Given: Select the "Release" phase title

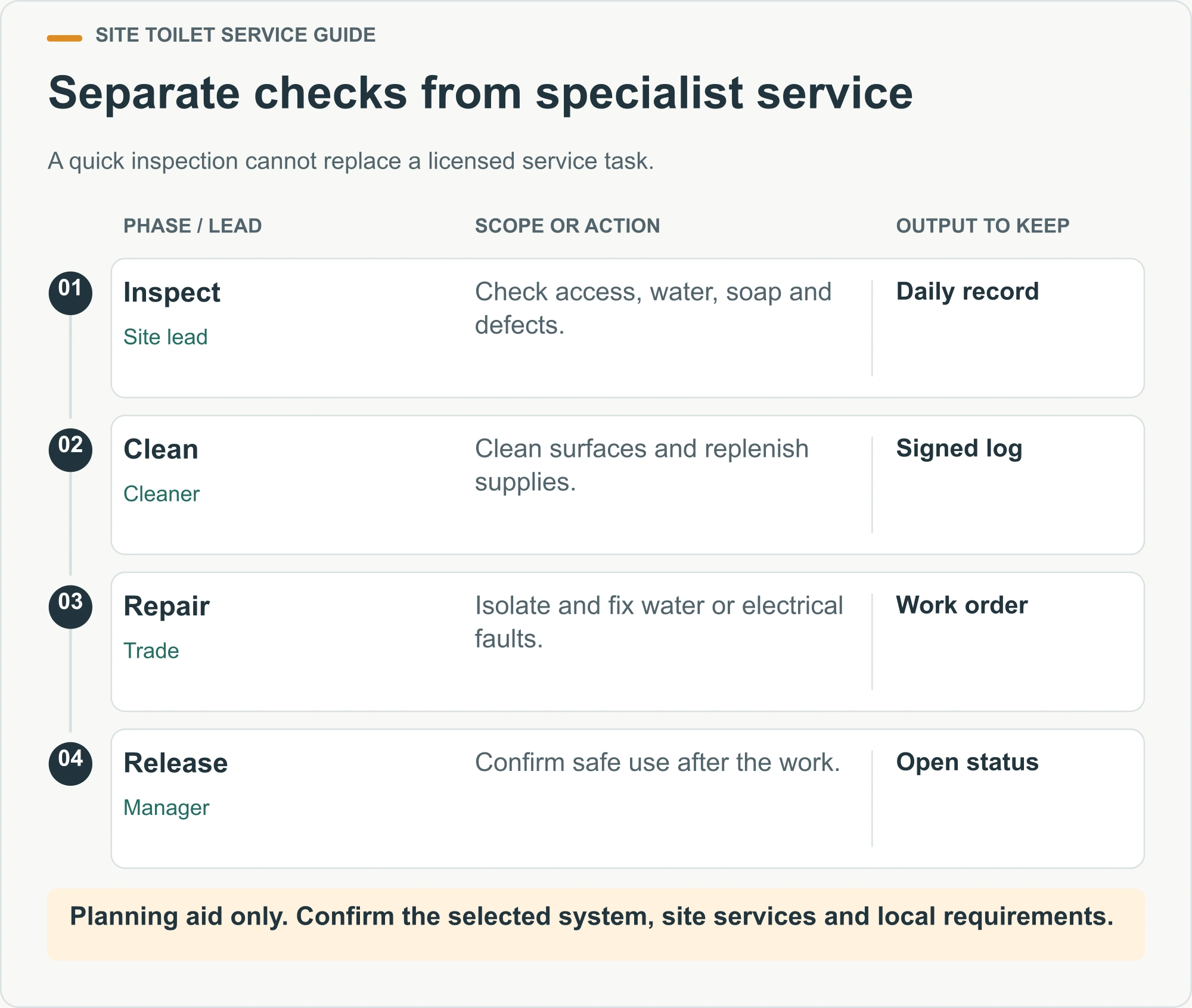Looking at the screenshot, I should coord(176,763).
